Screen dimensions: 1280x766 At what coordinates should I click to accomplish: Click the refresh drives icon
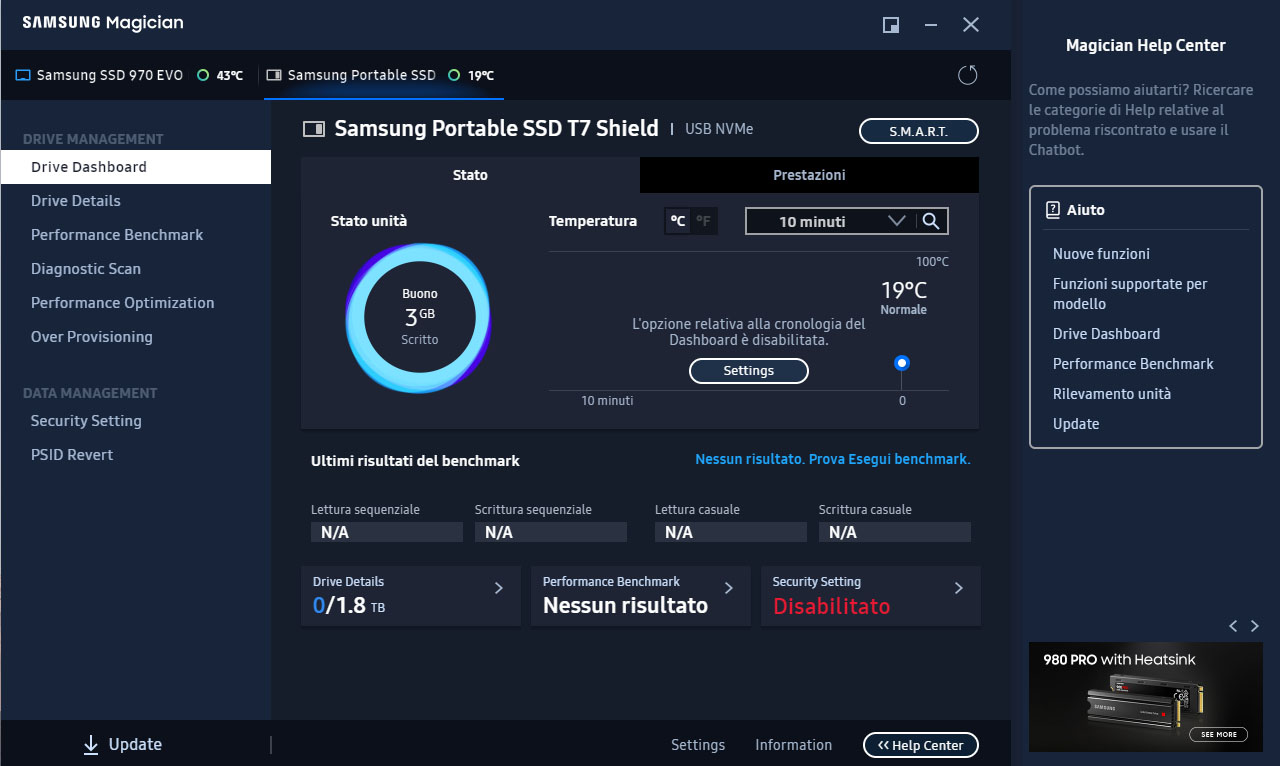click(x=967, y=75)
